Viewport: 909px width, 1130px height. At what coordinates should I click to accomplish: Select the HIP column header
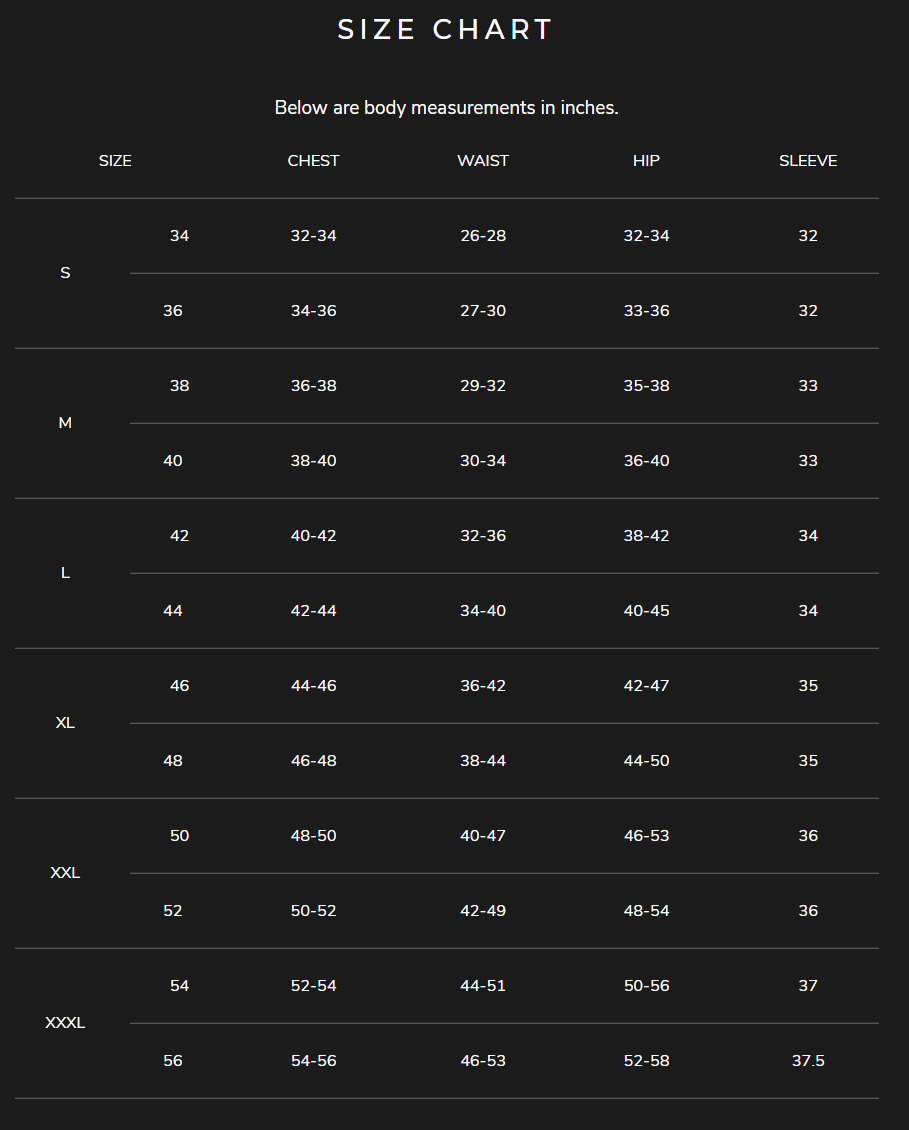tap(646, 161)
